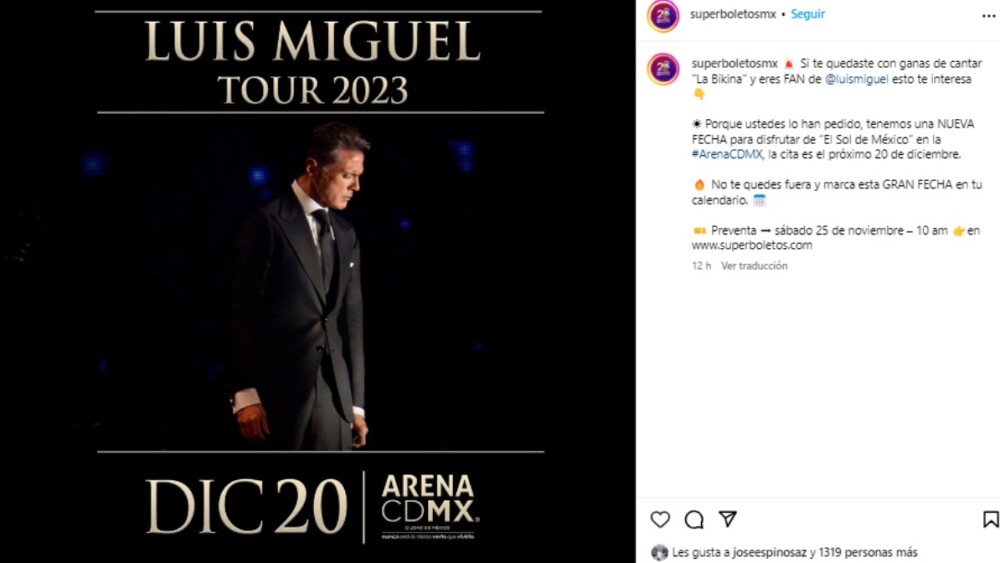Open superboletosmx profile picture in header
1000x563 pixels.
[x=663, y=15]
